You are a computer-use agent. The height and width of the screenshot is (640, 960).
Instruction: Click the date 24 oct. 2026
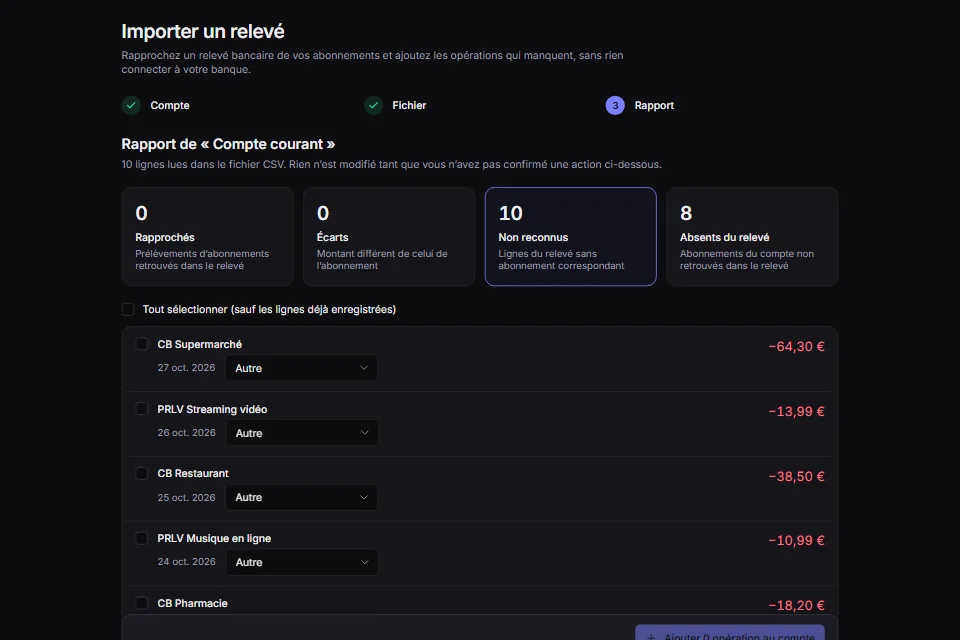point(186,562)
